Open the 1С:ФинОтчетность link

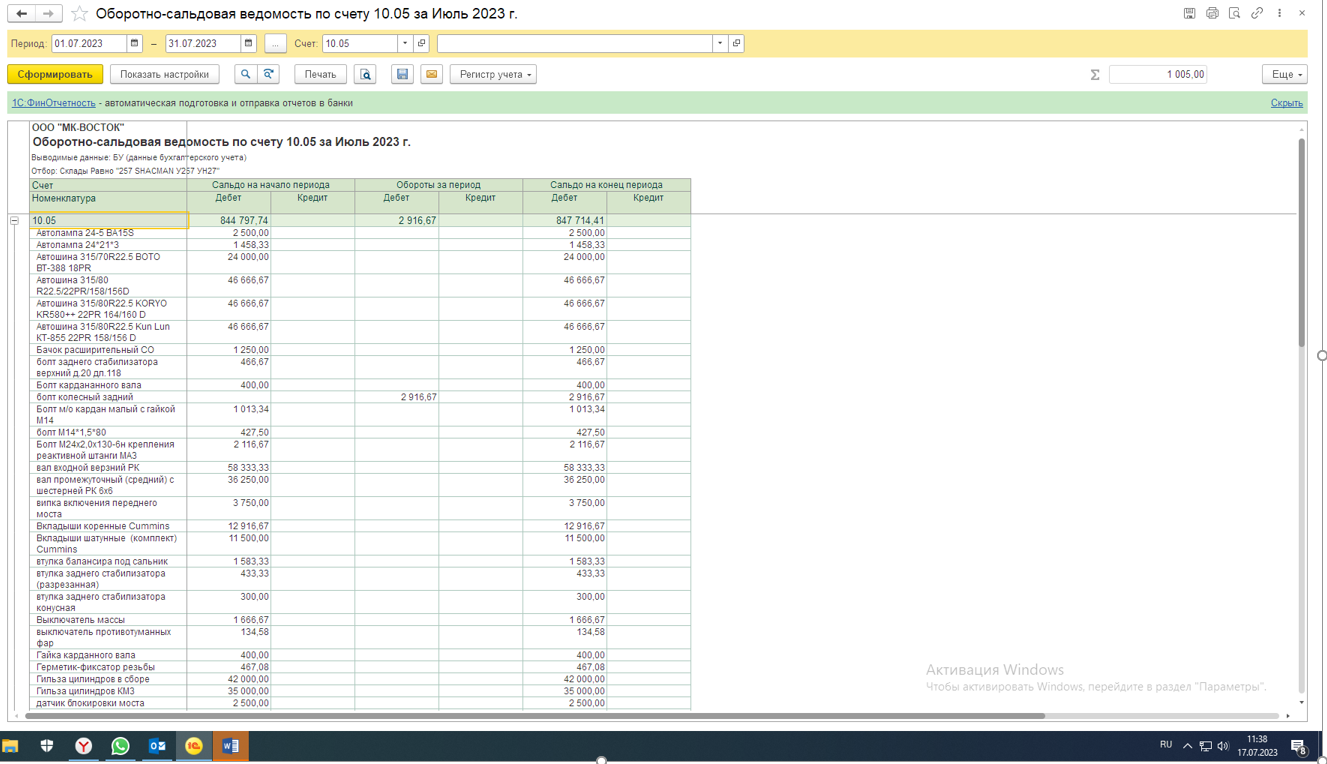[x=53, y=103]
